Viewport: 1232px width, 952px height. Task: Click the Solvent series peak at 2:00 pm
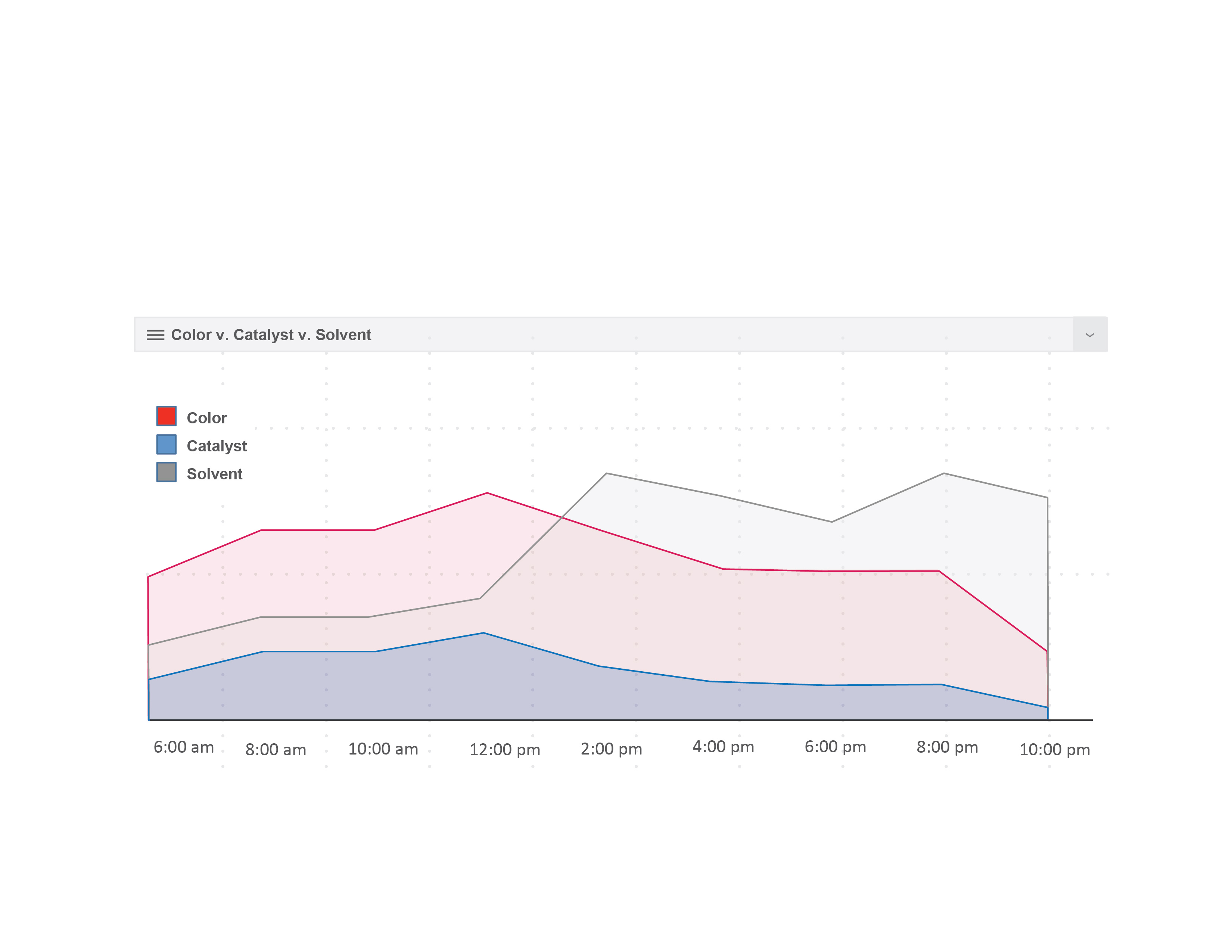point(606,473)
